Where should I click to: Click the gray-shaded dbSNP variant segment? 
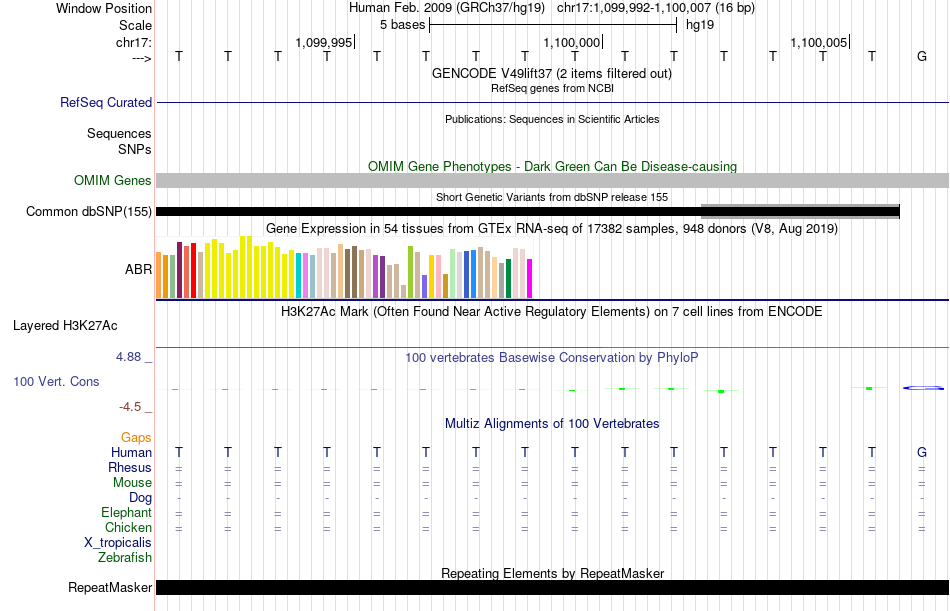pos(800,211)
